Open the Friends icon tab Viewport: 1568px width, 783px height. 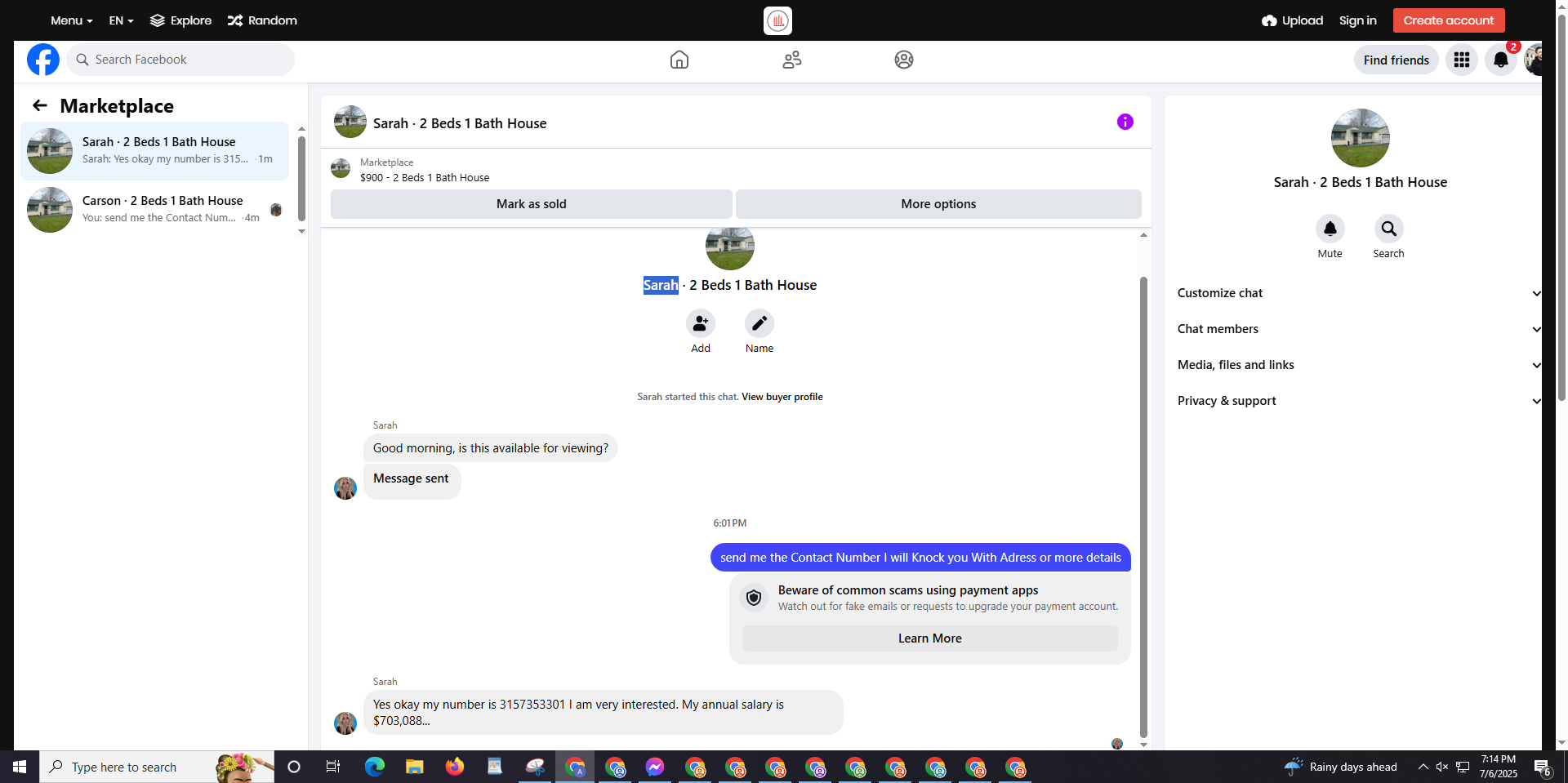[792, 60]
